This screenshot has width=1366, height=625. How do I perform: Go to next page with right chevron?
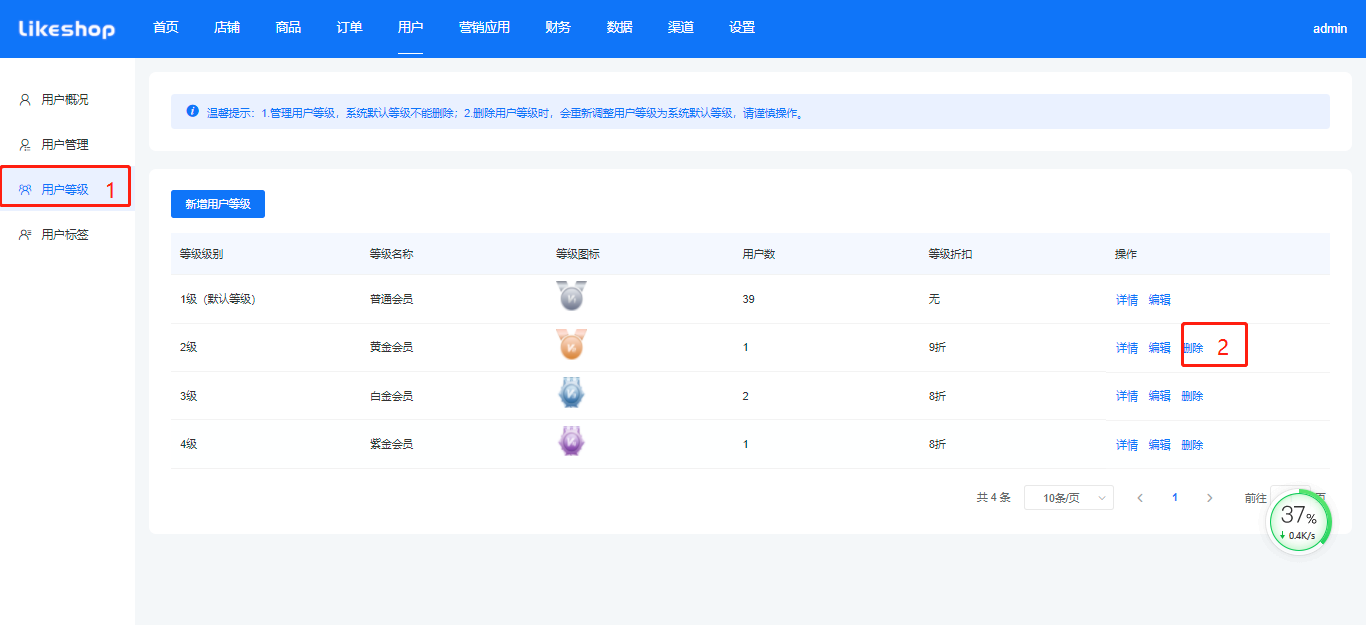coord(1209,498)
